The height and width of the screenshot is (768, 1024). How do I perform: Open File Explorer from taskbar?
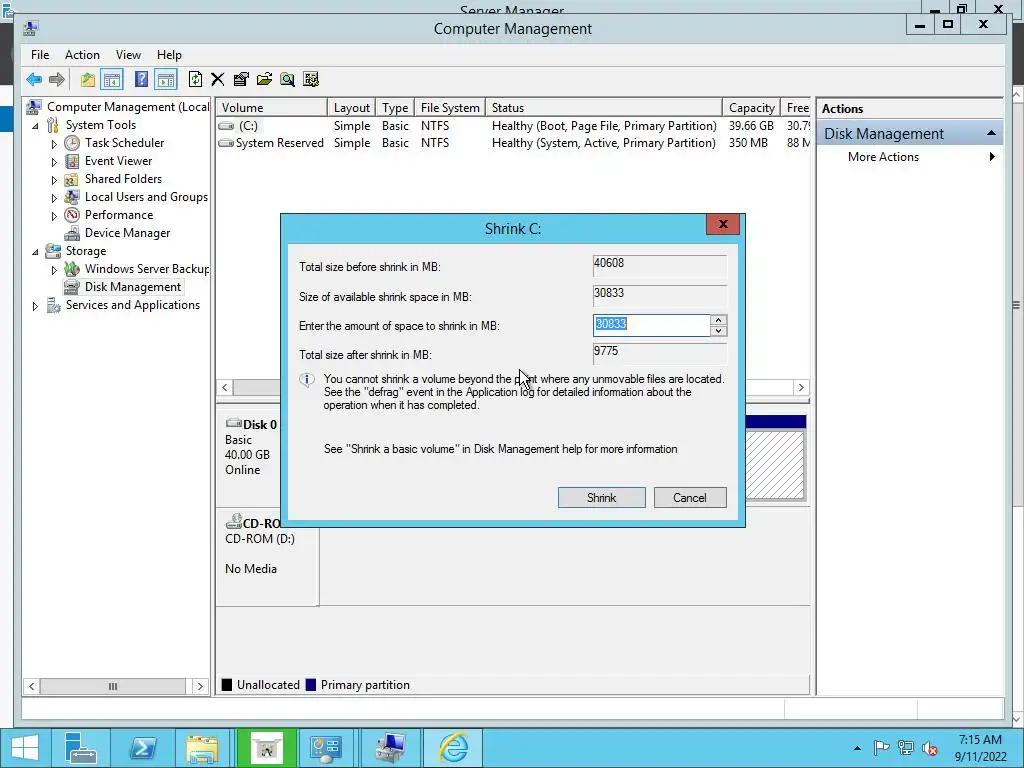pos(202,748)
